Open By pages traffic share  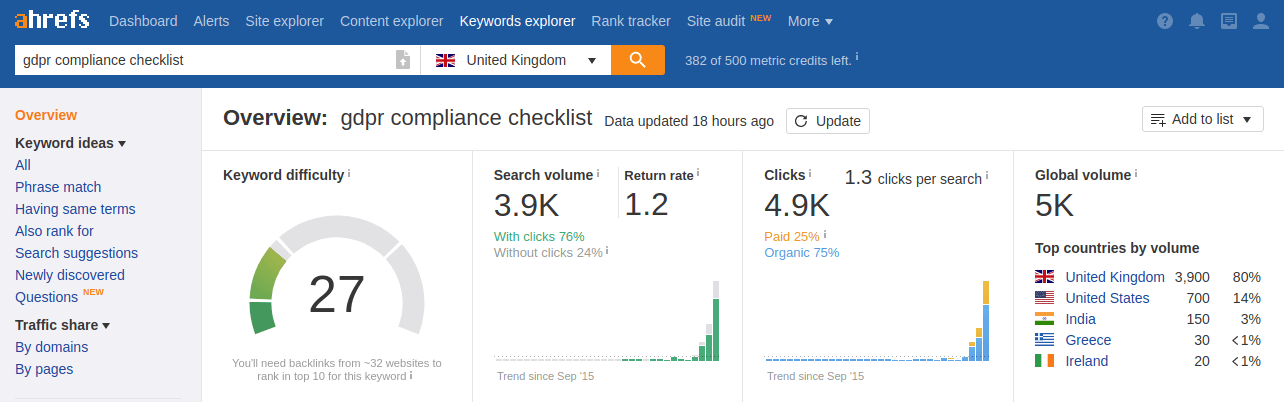[x=44, y=369]
